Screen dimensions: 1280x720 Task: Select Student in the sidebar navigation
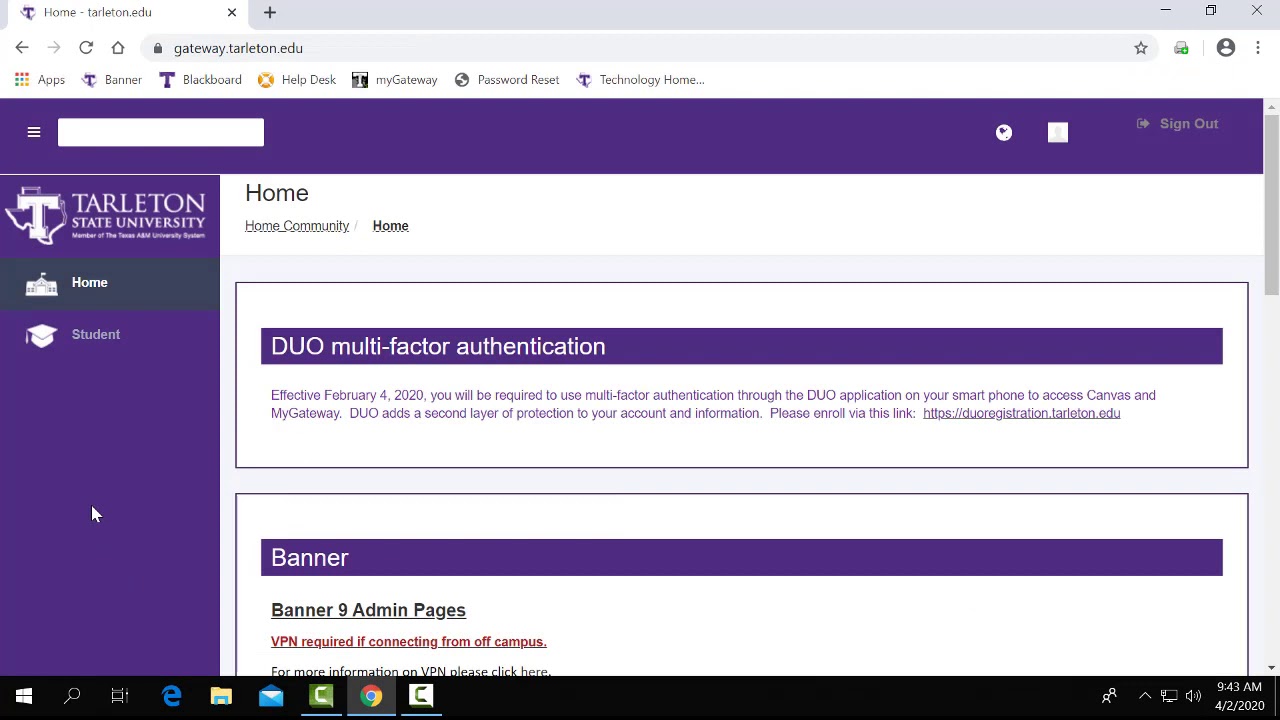[110, 335]
